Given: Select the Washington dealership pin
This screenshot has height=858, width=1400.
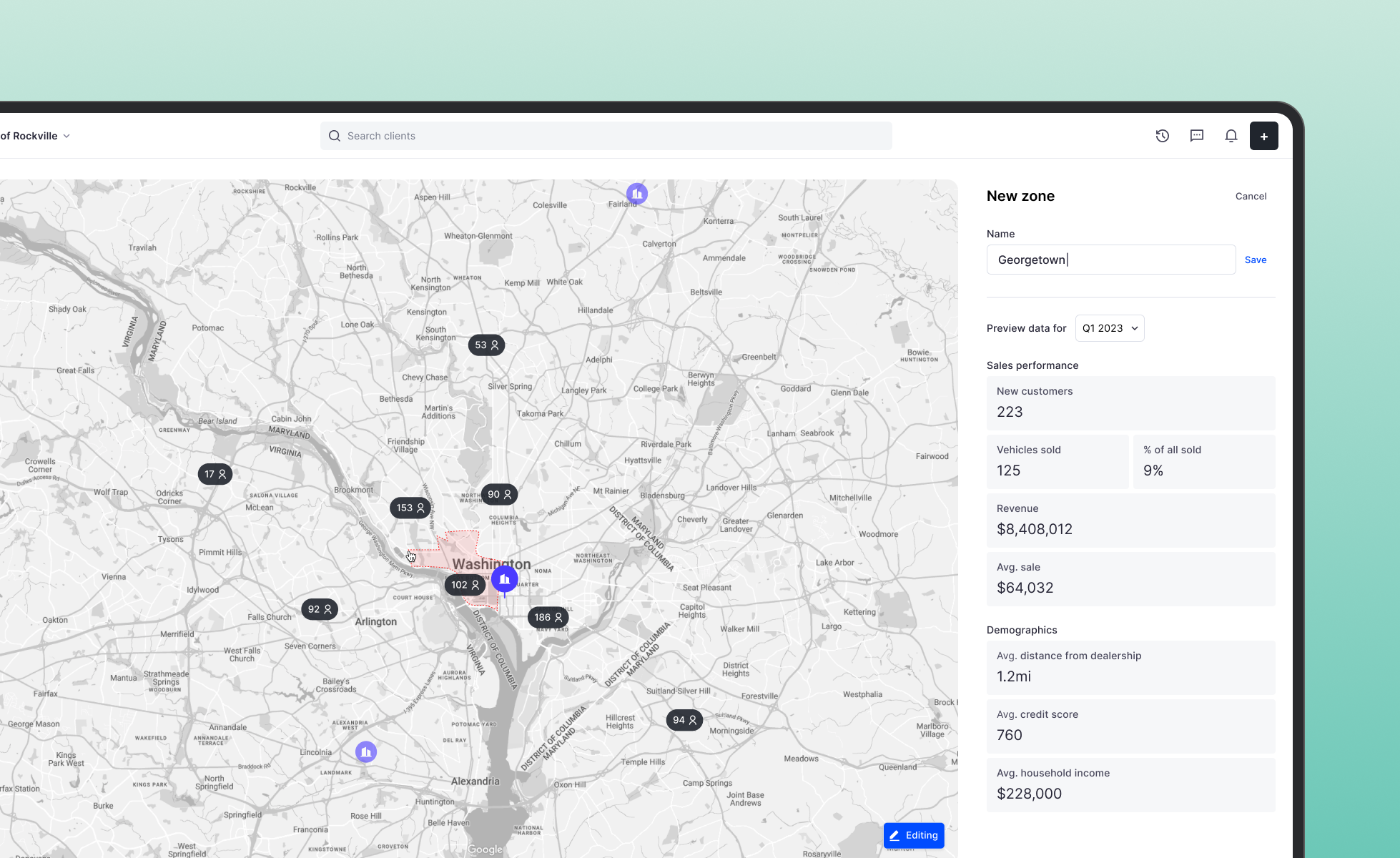Looking at the screenshot, I should tap(505, 579).
